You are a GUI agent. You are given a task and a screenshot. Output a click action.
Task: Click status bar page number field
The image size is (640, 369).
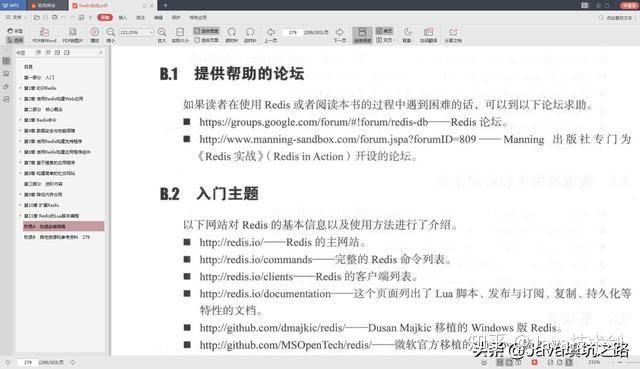[x=27, y=362]
